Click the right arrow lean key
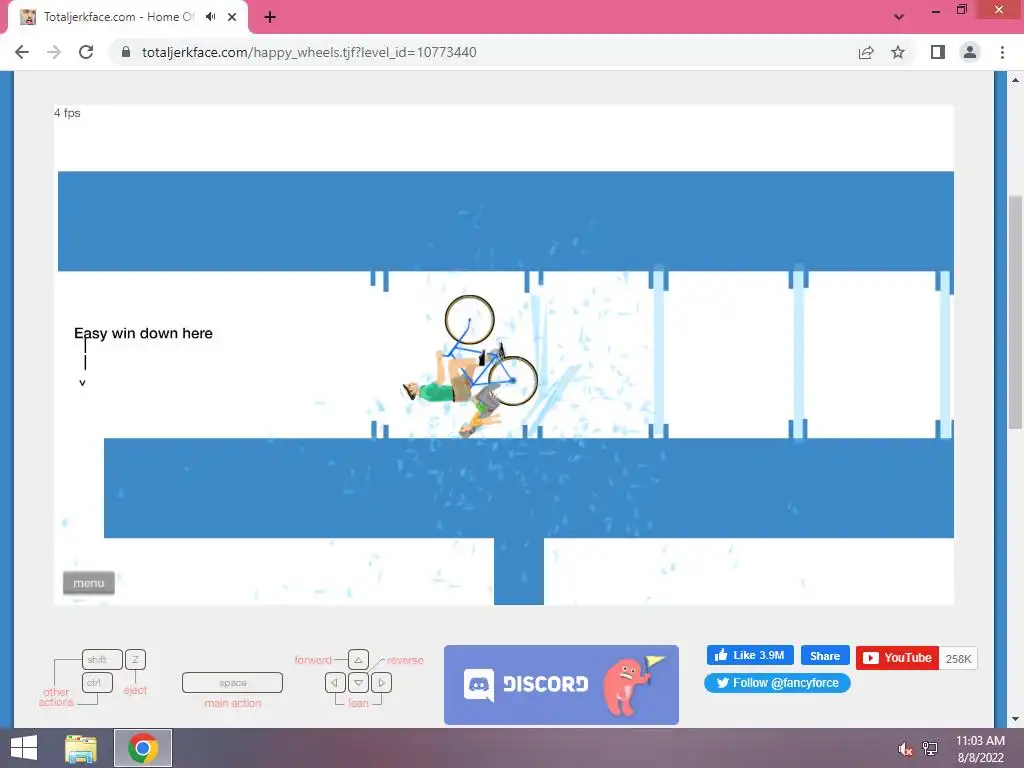This screenshot has width=1024, height=768. coord(381,683)
